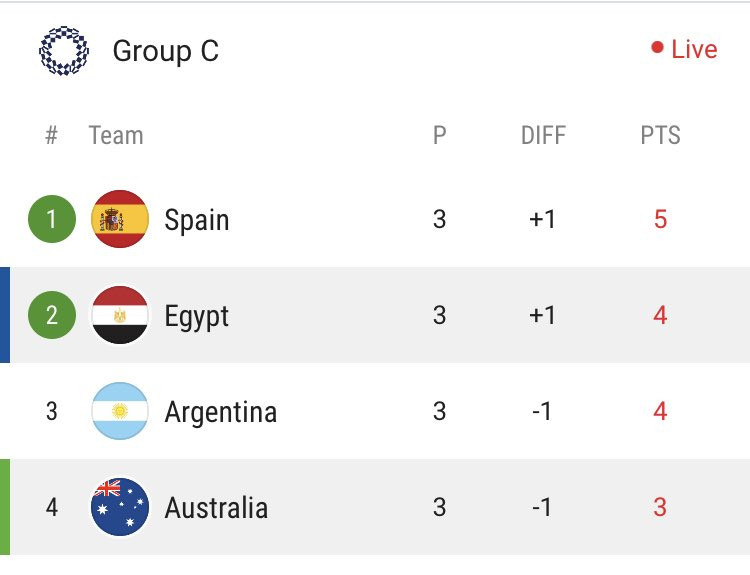Screen dimensions: 750x575
Task: Click the Live status label text
Action: (x=694, y=49)
